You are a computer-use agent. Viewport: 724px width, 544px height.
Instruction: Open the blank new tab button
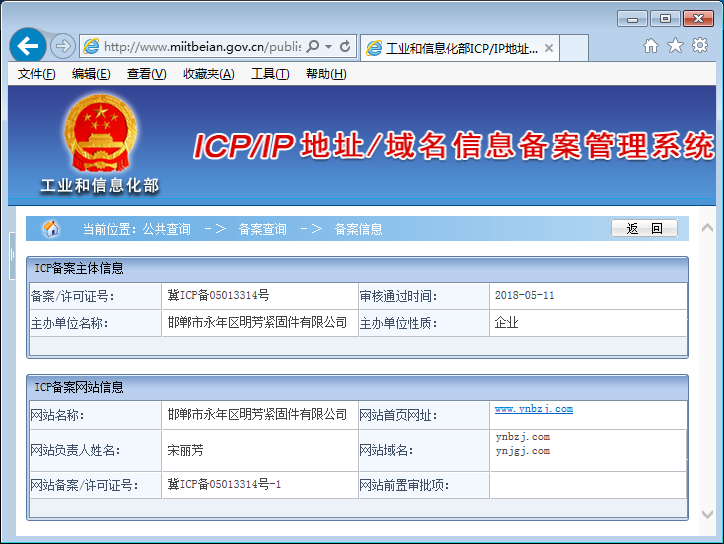click(x=574, y=47)
